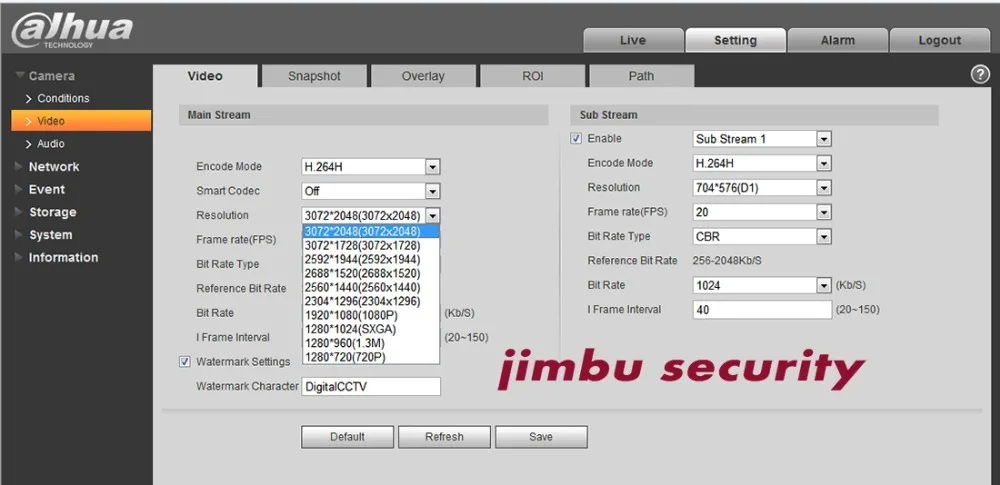Screen dimensions: 1000x485
Task: Click the Watermark Character input field
Action: point(371,386)
